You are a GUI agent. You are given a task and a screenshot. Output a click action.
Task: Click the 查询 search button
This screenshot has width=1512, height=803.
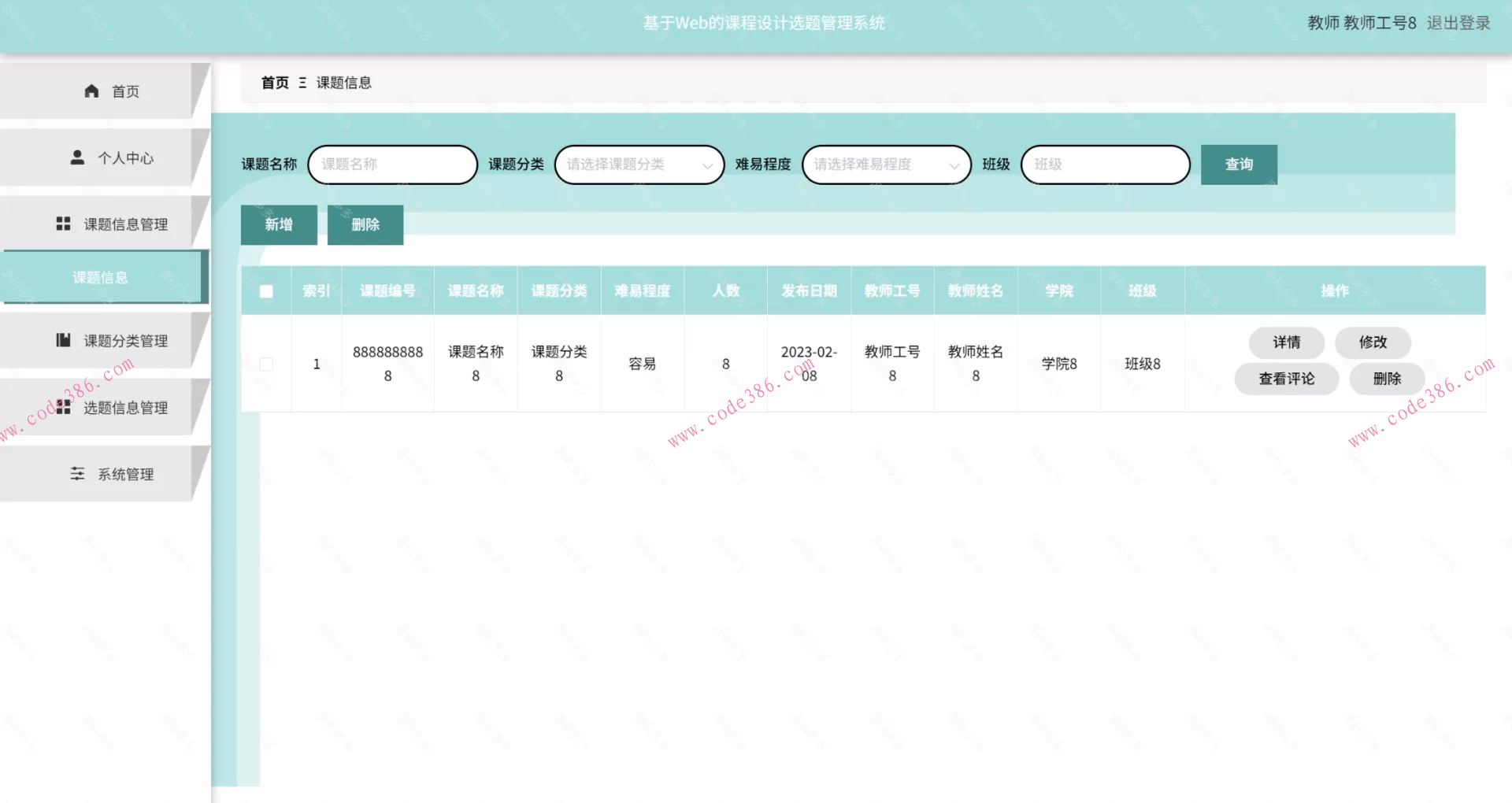pos(1238,165)
